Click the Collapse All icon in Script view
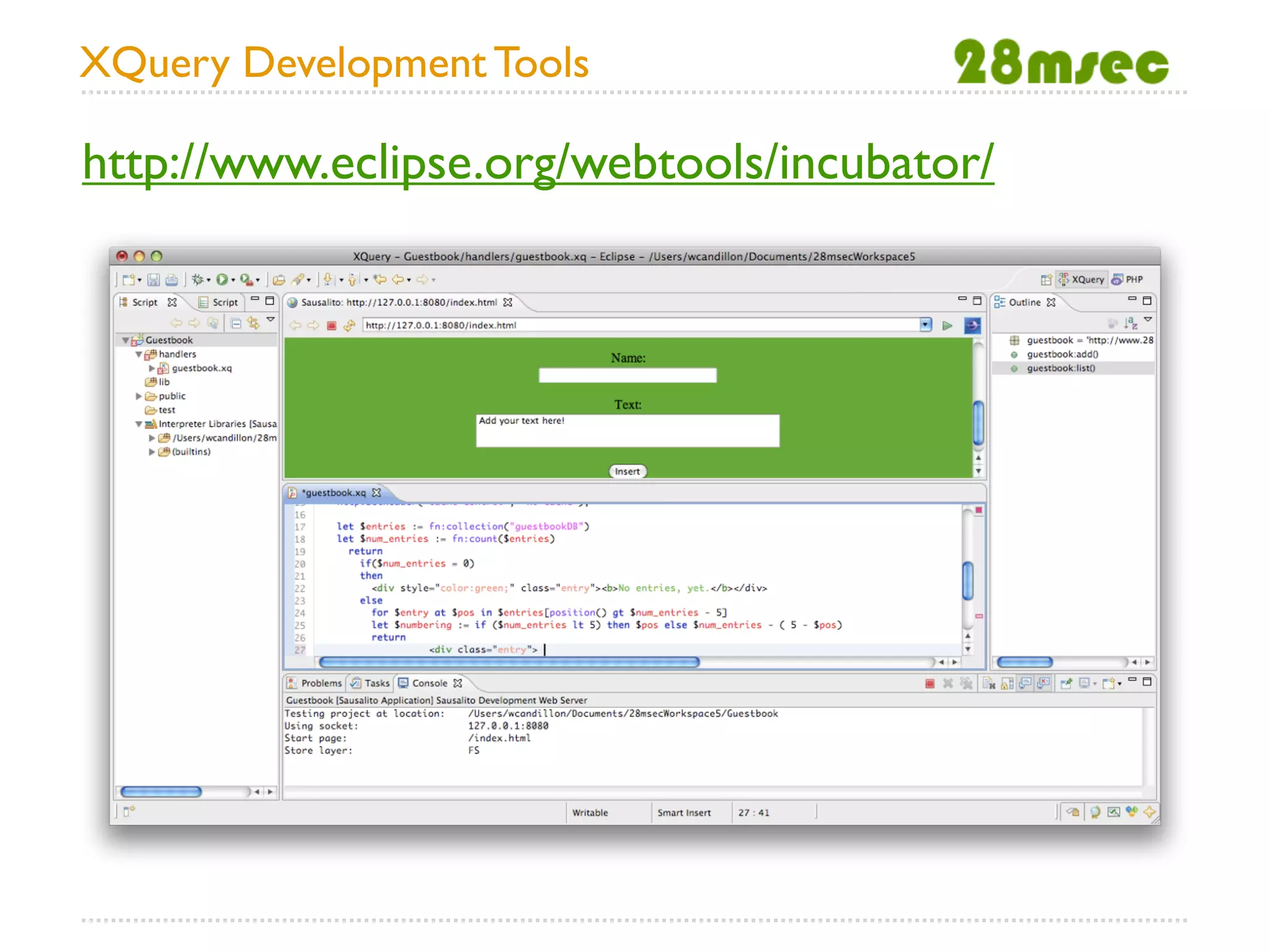Viewport: 1270px width, 952px height. [x=236, y=323]
